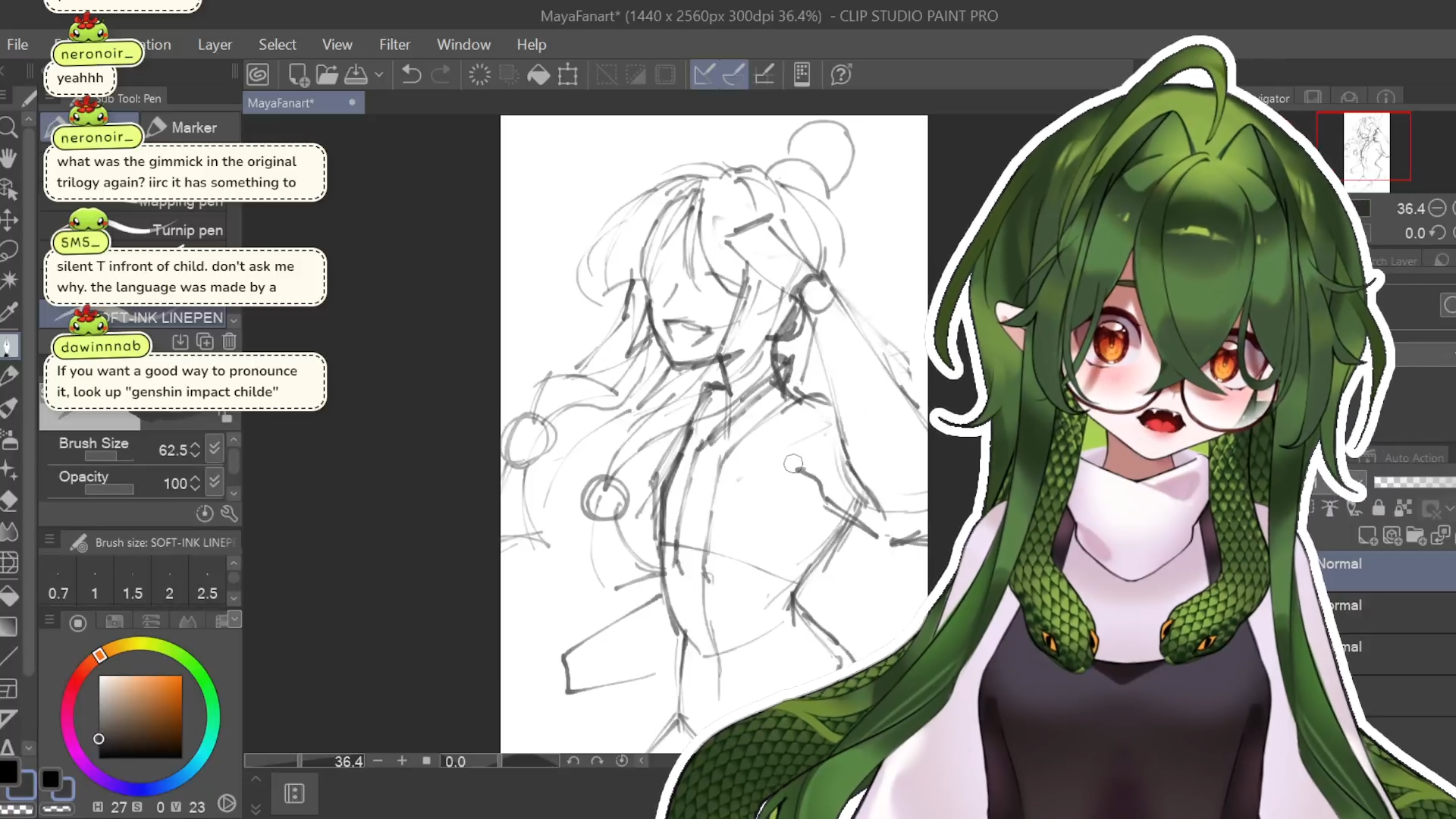Open the Clip Studio launcher icon
Screen dimensions: 1456x819
(258, 74)
